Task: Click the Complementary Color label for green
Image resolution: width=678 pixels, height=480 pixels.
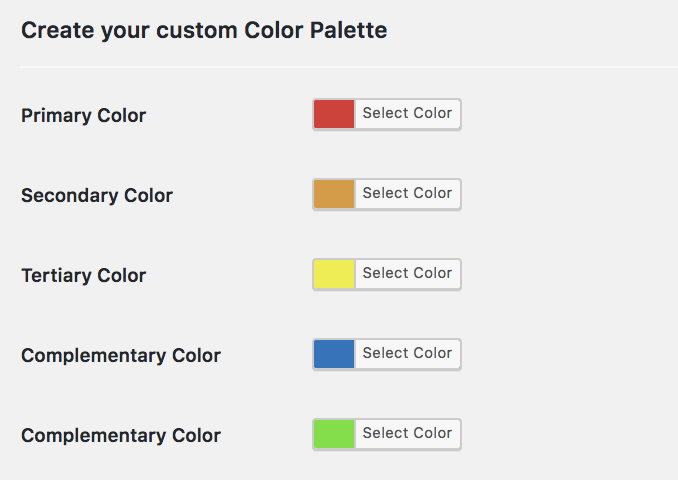Action: [x=121, y=436]
